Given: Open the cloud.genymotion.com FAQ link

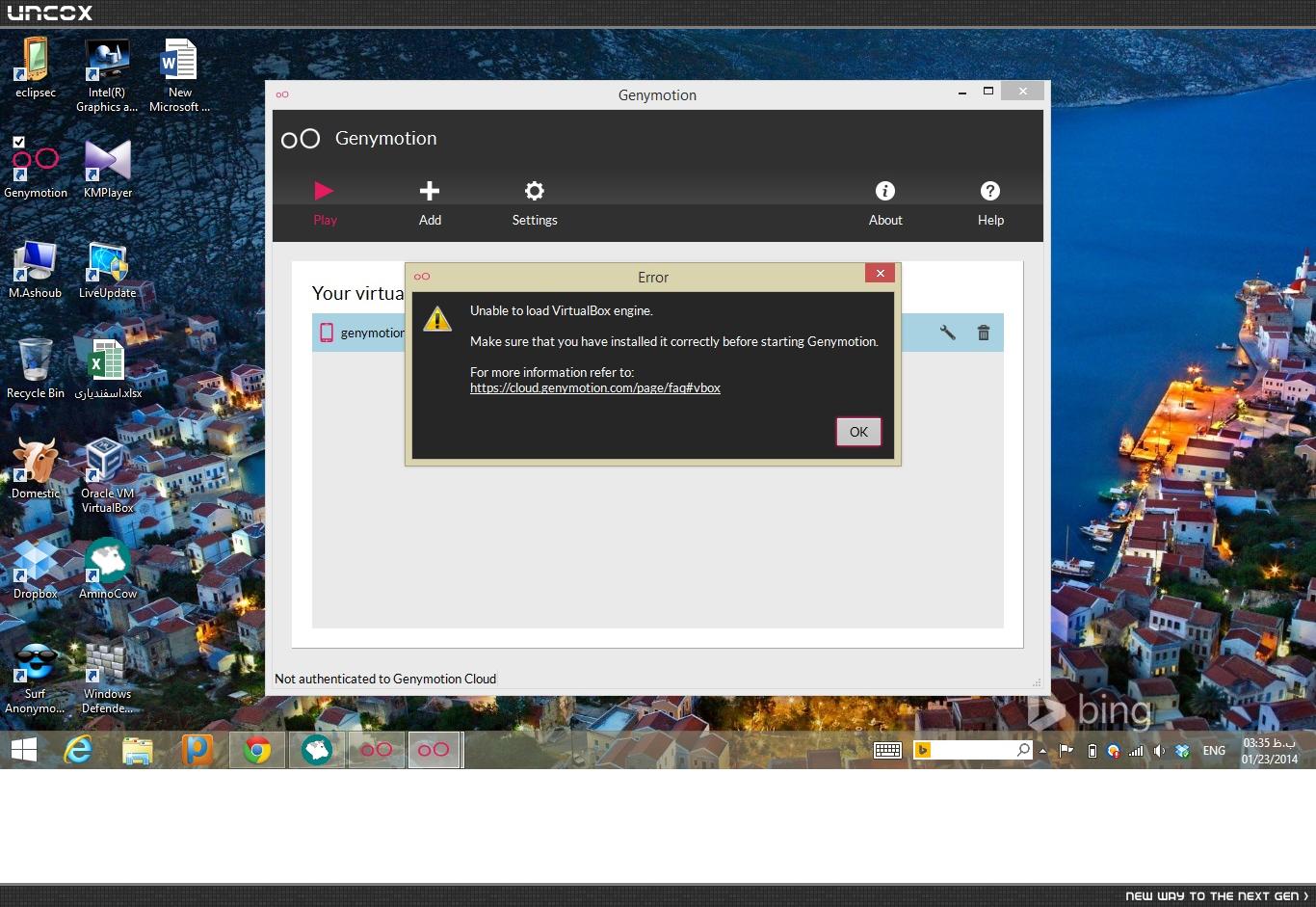Looking at the screenshot, I should click(x=595, y=388).
